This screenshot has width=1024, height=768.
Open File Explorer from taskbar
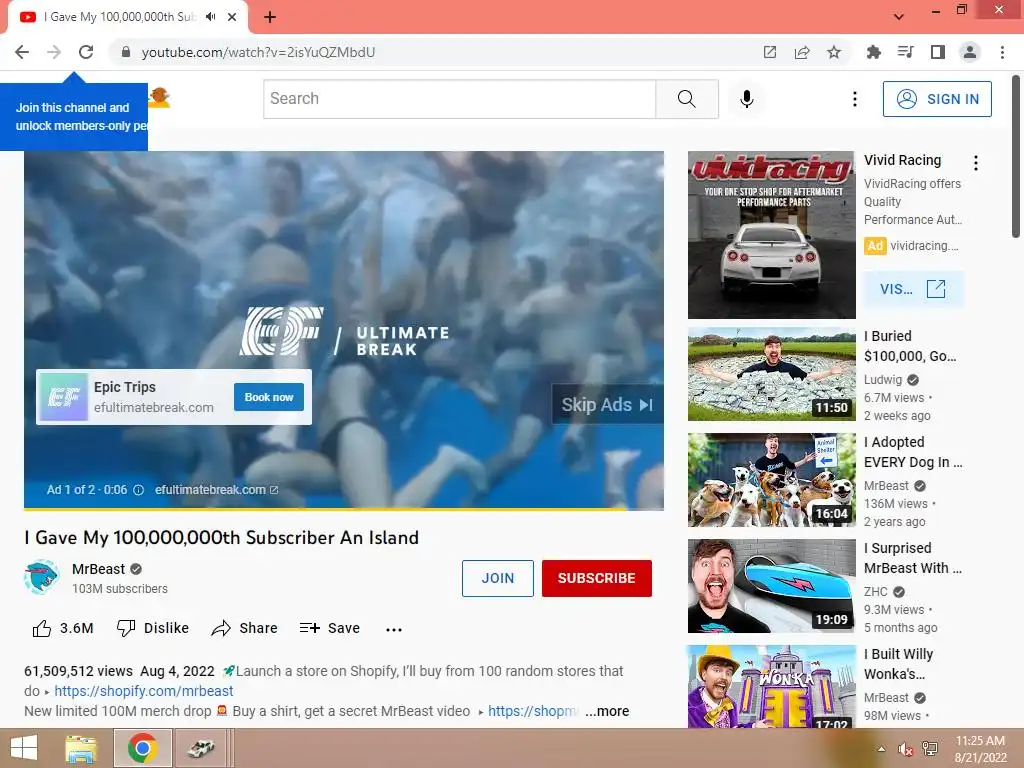(81, 748)
